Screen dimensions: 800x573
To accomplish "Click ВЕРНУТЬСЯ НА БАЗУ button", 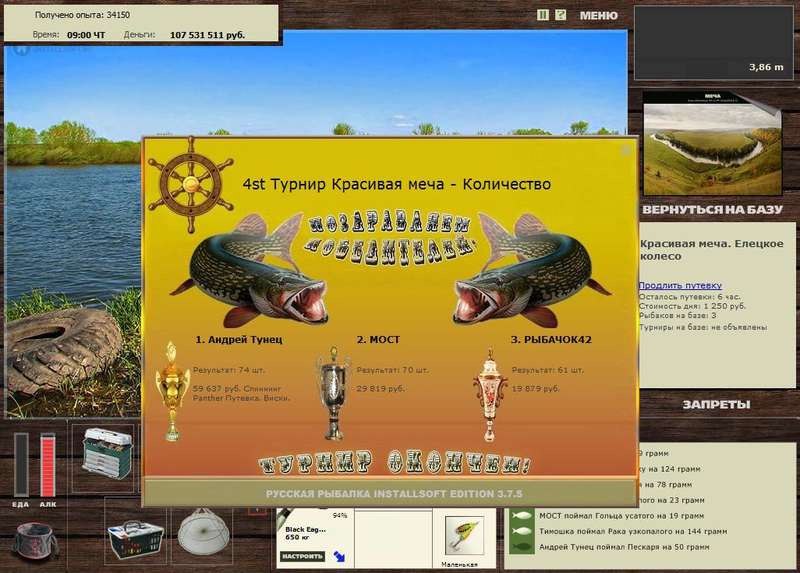I will pyautogui.click(x=712, y=210).
